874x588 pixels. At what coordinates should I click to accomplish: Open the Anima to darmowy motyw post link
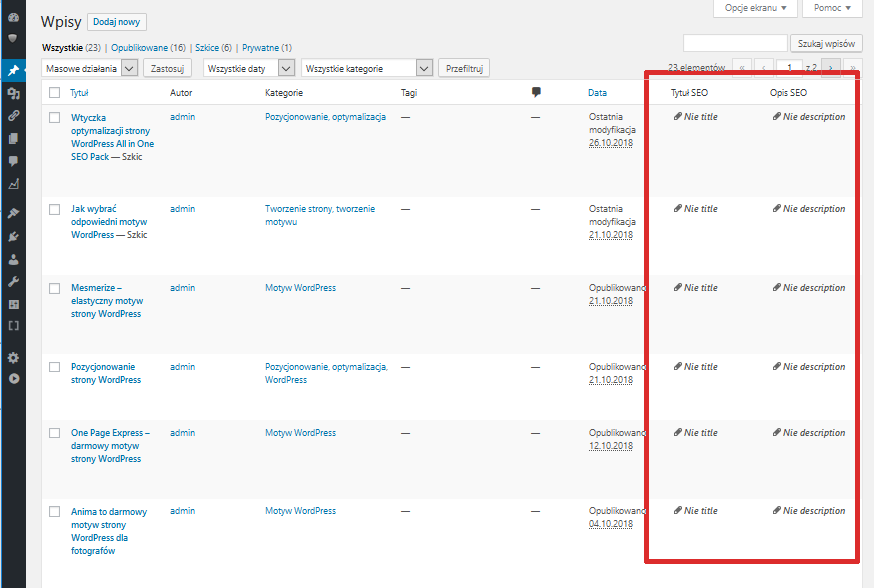click(109, 531)
